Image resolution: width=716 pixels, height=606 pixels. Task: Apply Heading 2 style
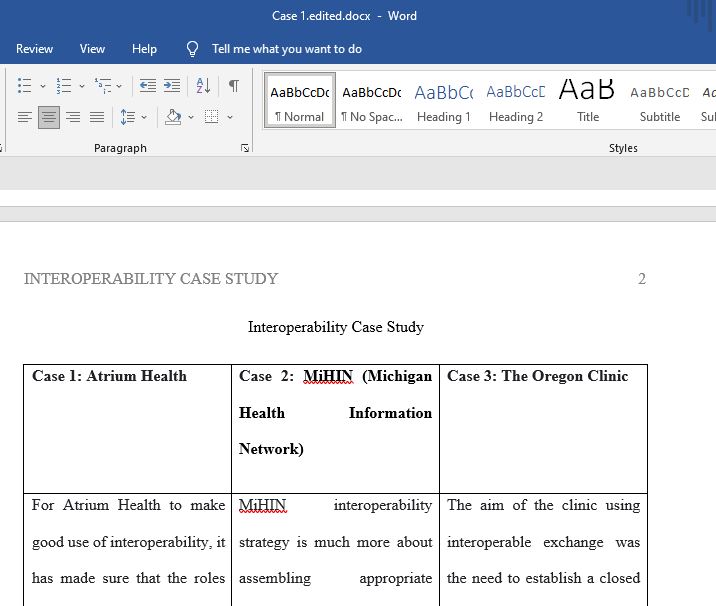516,100
